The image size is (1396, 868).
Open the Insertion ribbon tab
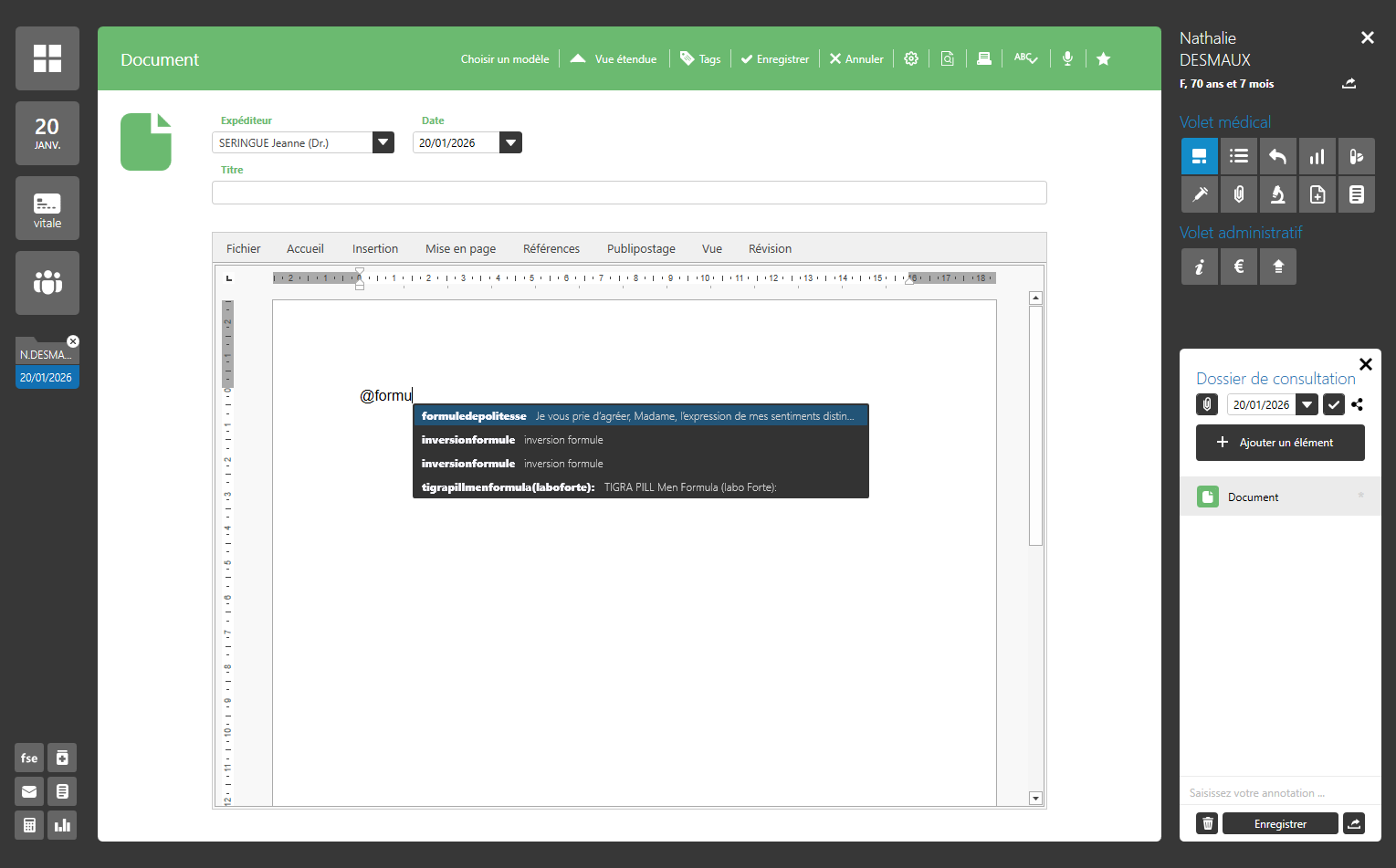point(375,248)
